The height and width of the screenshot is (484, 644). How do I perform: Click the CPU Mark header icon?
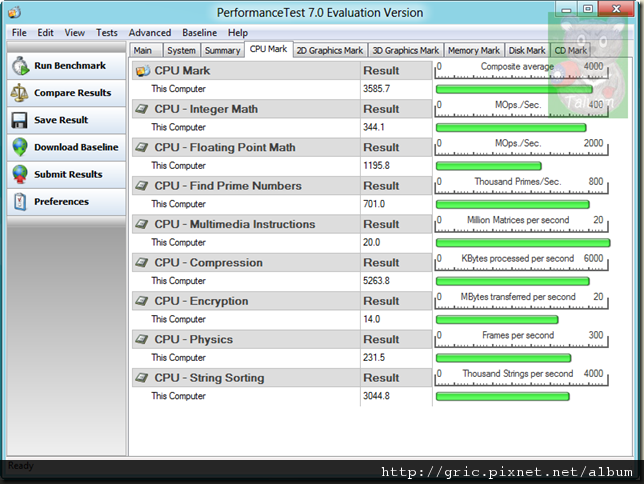tap(143, 71)
